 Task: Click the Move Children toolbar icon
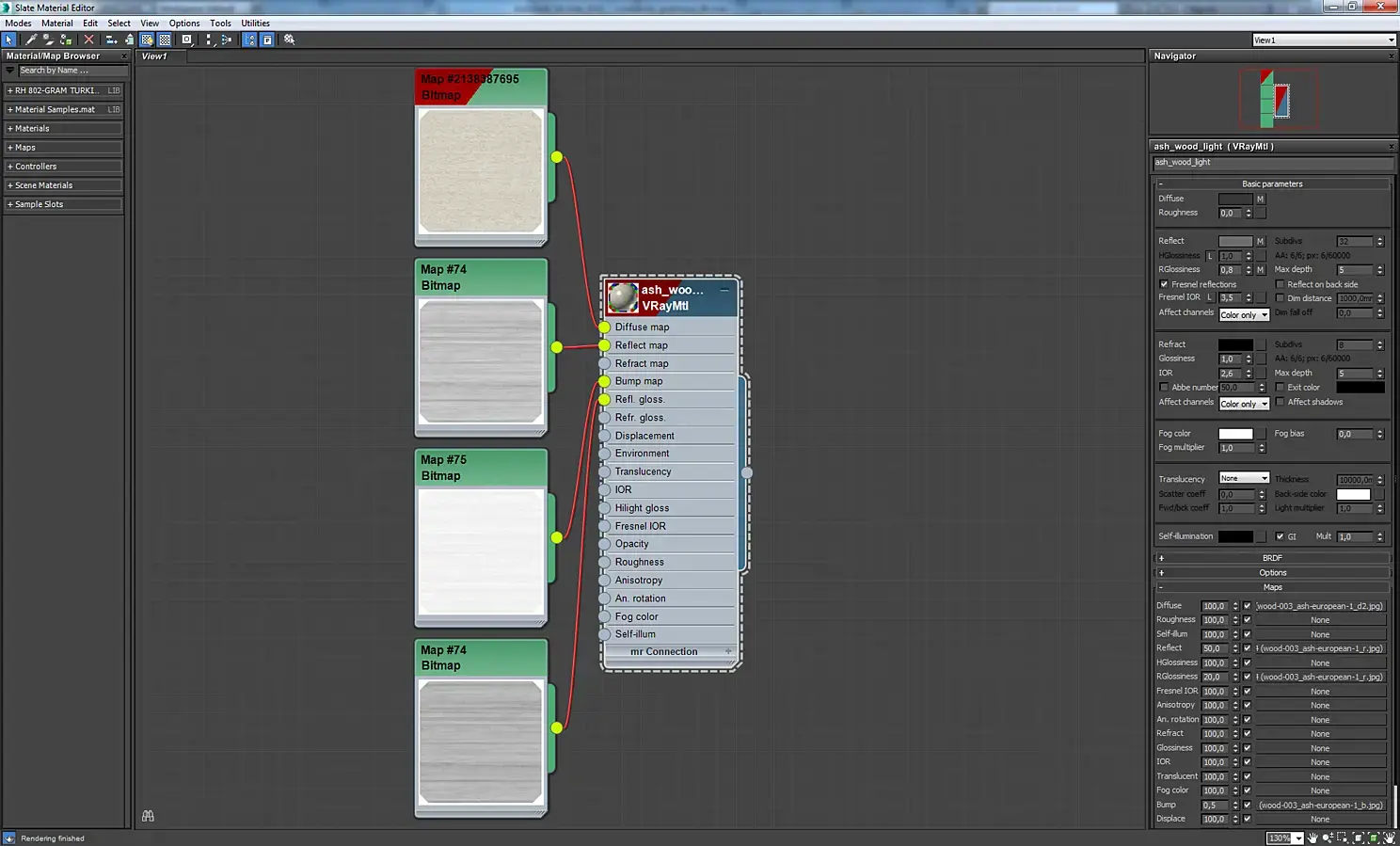click(x=111, y=40)
